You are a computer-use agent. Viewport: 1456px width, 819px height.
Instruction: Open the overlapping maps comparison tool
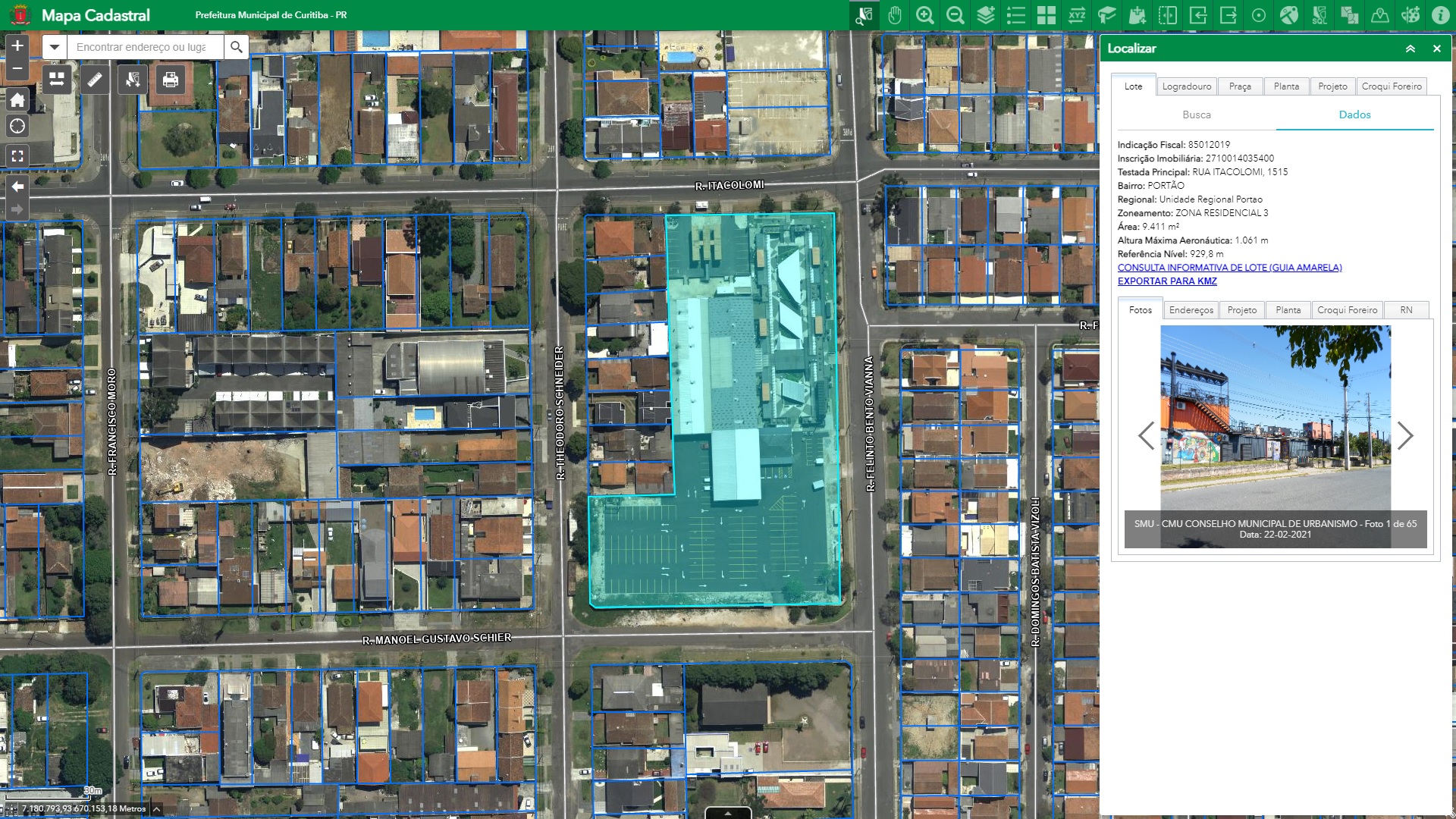pos(1350,15)
